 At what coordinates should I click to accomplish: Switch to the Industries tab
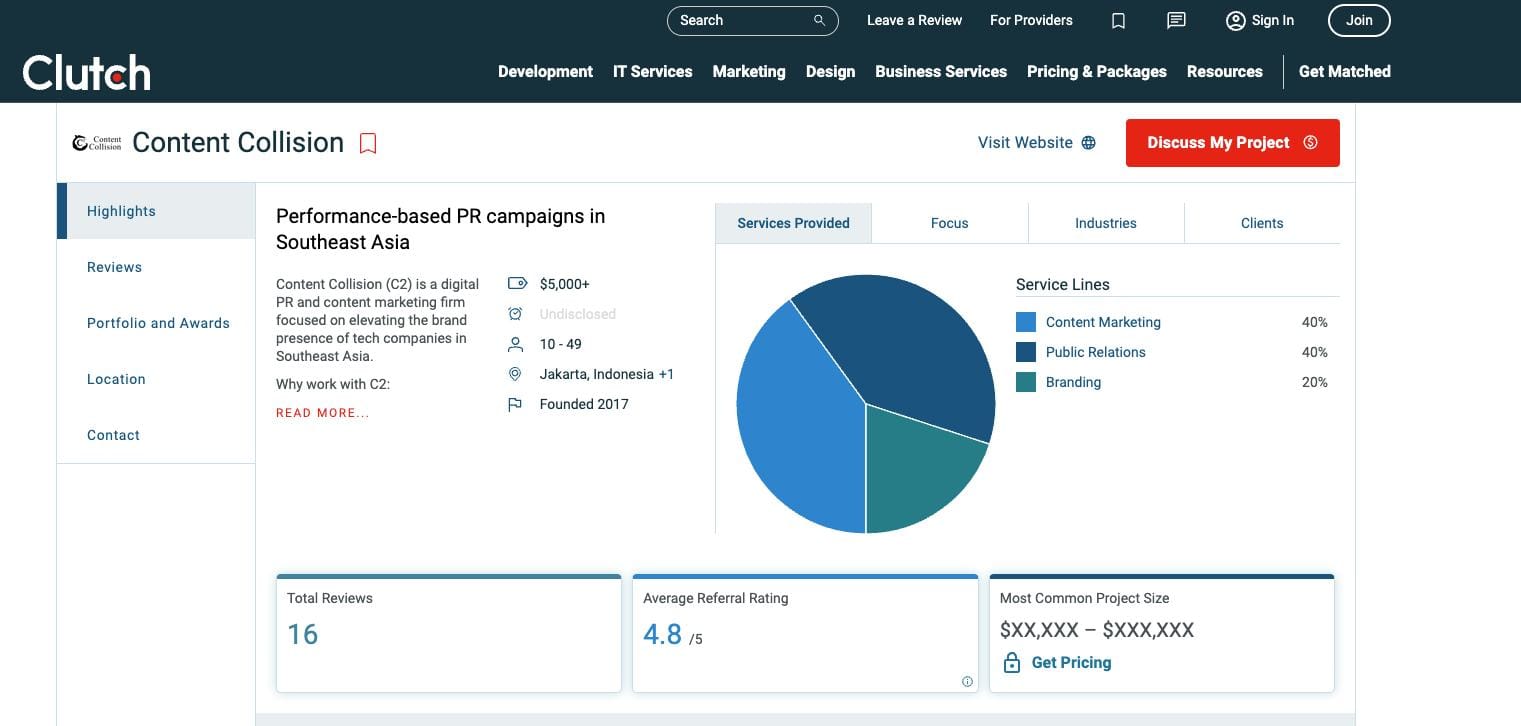(1106, 223)
